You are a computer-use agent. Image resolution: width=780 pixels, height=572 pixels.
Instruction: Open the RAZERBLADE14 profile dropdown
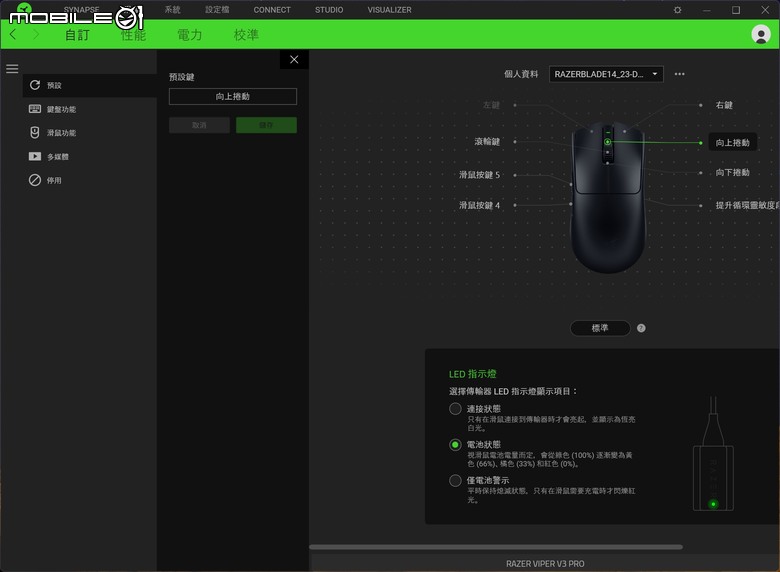(x=606, y=74)
